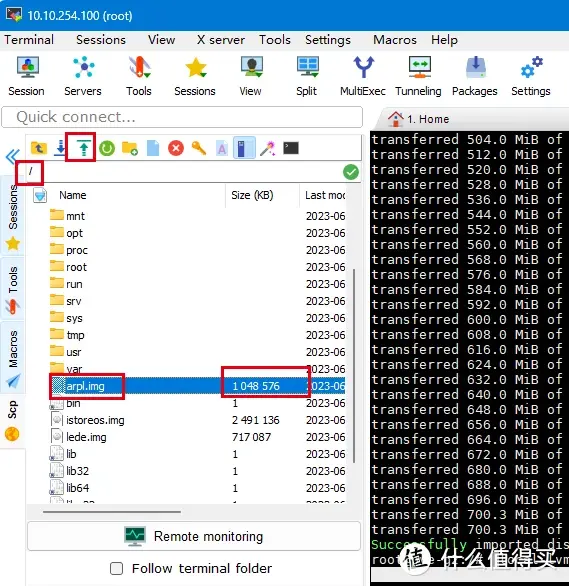Sort by Last modified column header
The width and height of the screenshot is (569, 586).
325,195
